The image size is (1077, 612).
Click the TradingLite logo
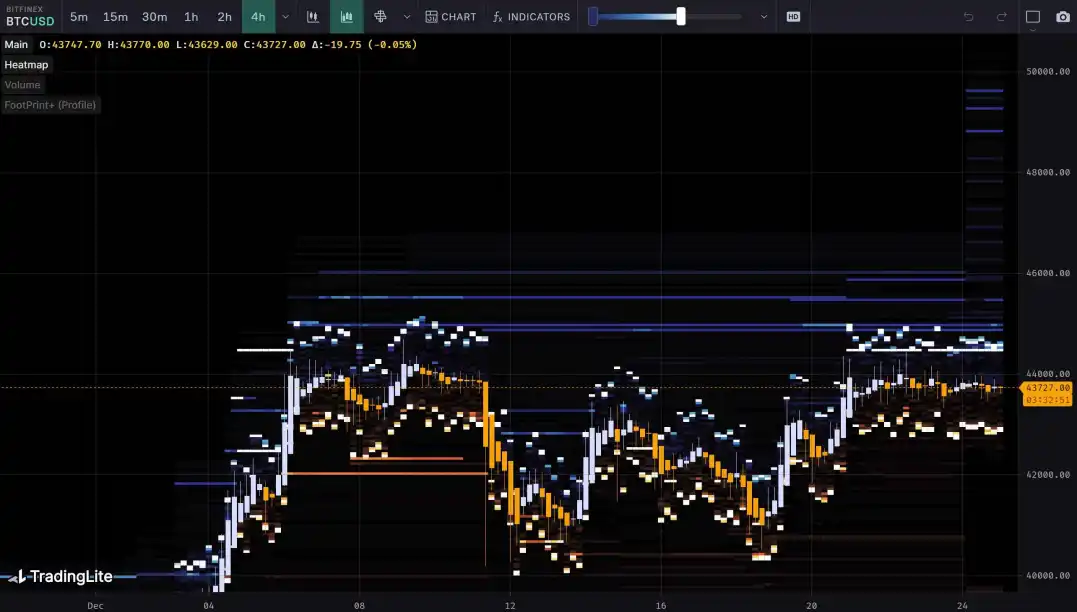coord(60,577)
